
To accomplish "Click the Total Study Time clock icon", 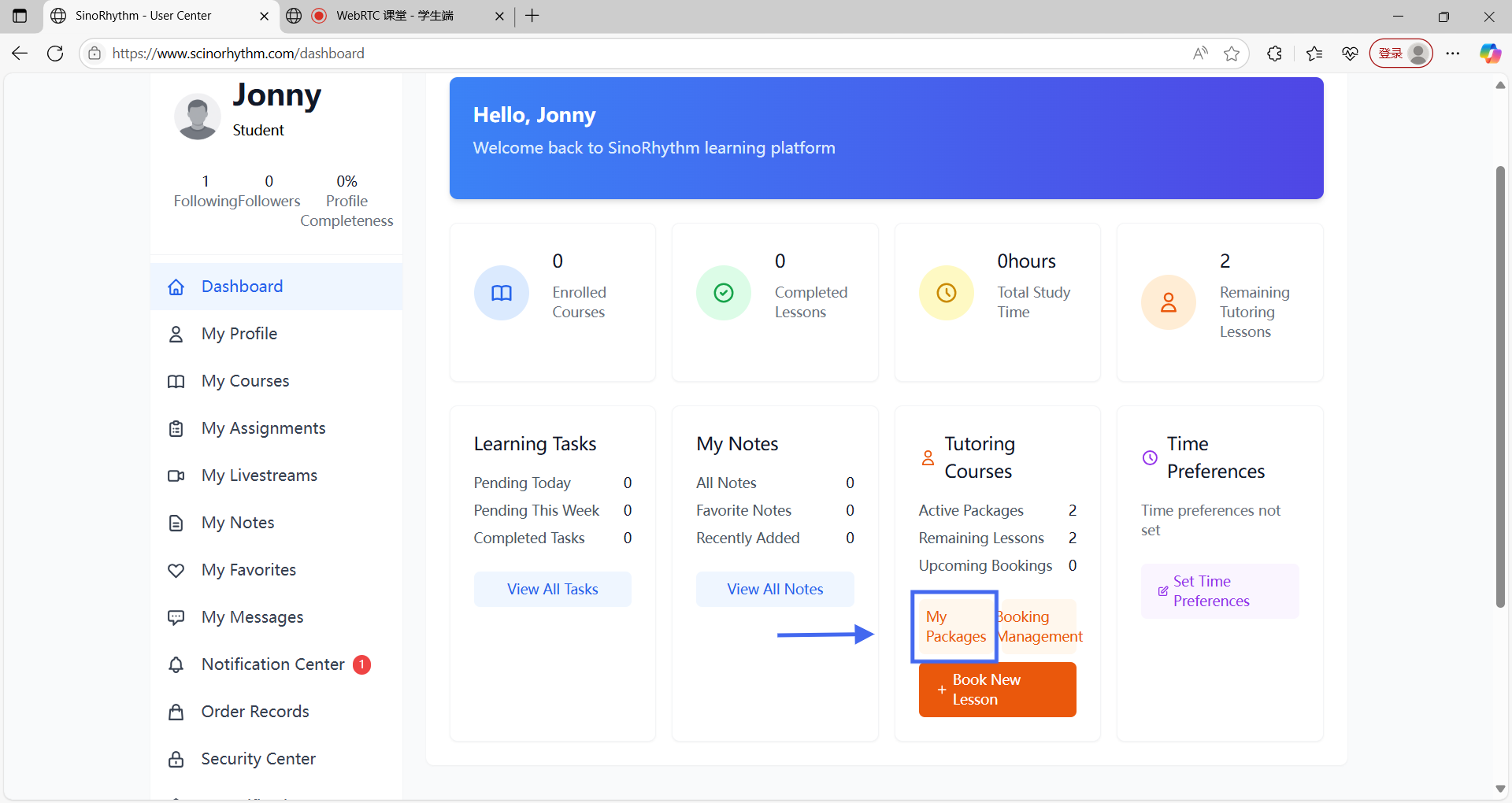I will coord(947,293).
